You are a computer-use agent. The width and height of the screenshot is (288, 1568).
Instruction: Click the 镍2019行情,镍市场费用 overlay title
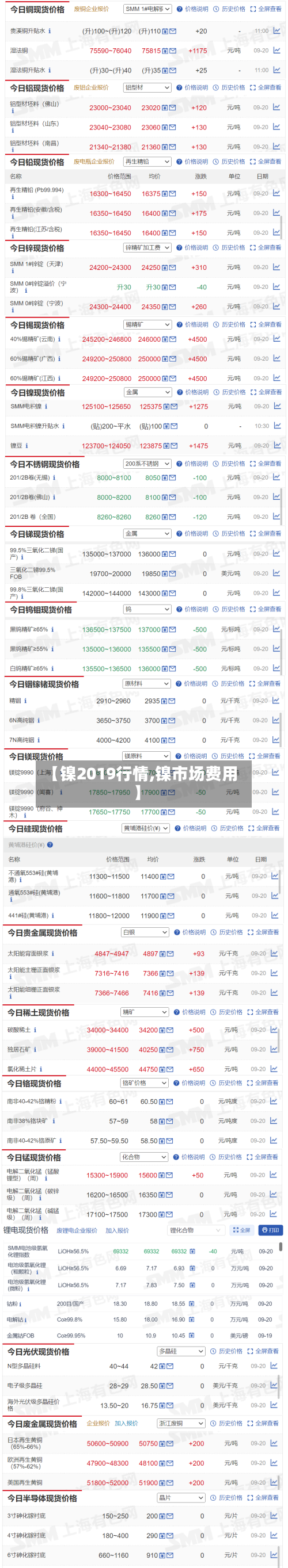point(143,782)
